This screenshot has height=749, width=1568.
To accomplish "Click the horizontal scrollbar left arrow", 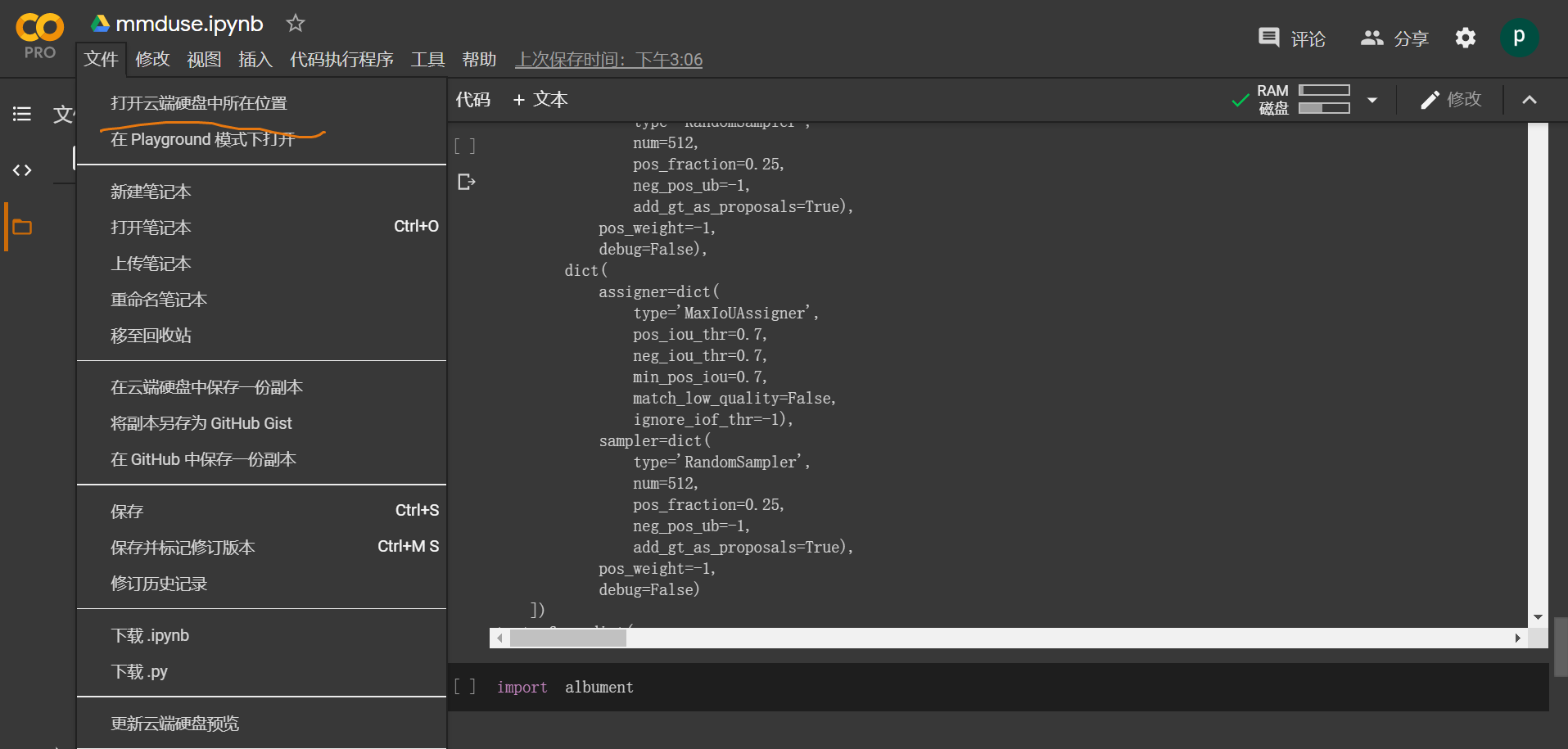I will click(x=499, y=638).
